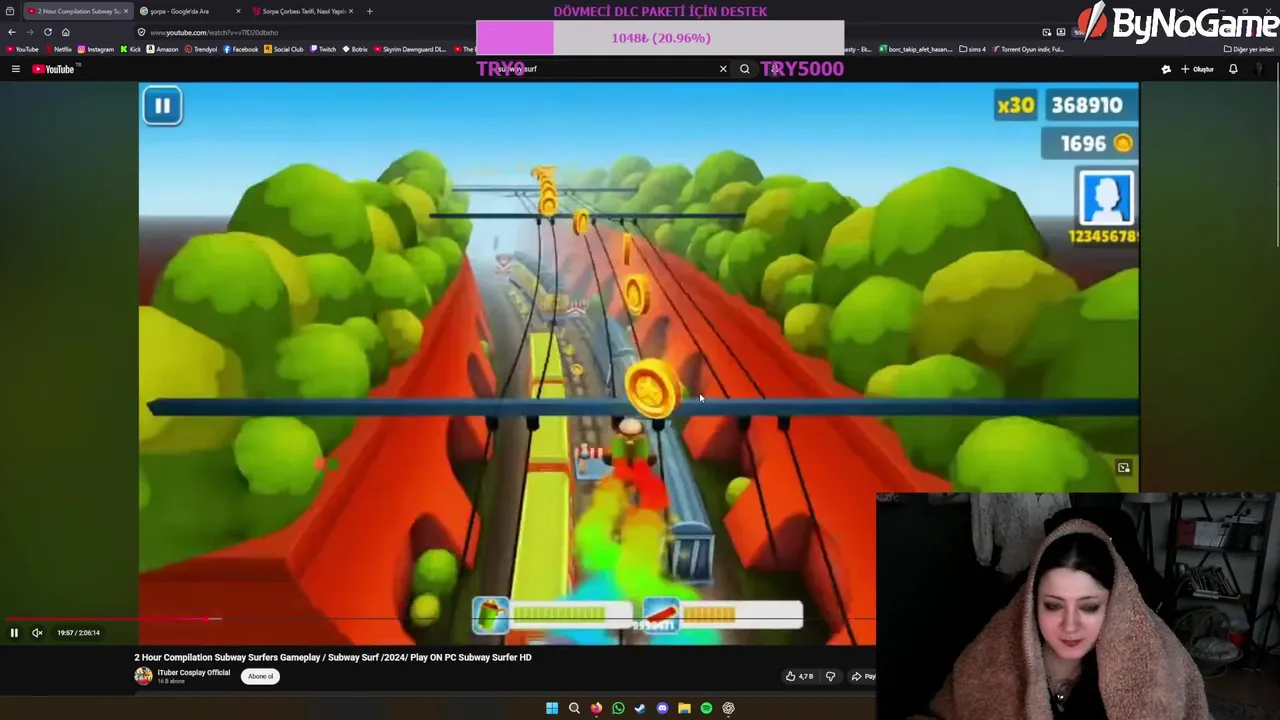
Task: Open the YouTube hamburger guide menu
Action: click(x=16, y=69)
